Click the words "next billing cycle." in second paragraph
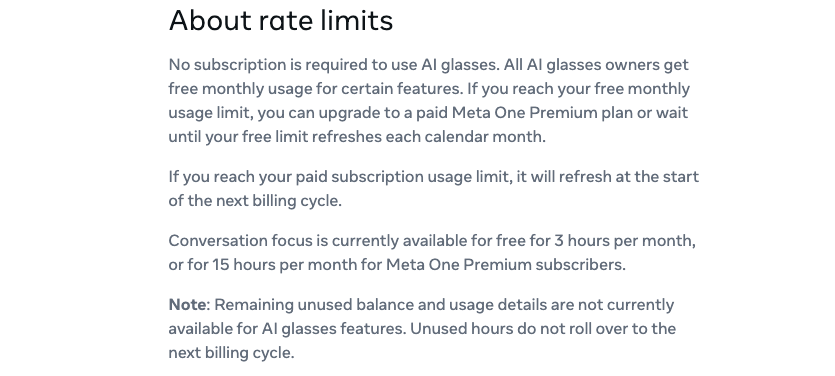The width and height of the screenshot is (835, 376). pos(279,201)
